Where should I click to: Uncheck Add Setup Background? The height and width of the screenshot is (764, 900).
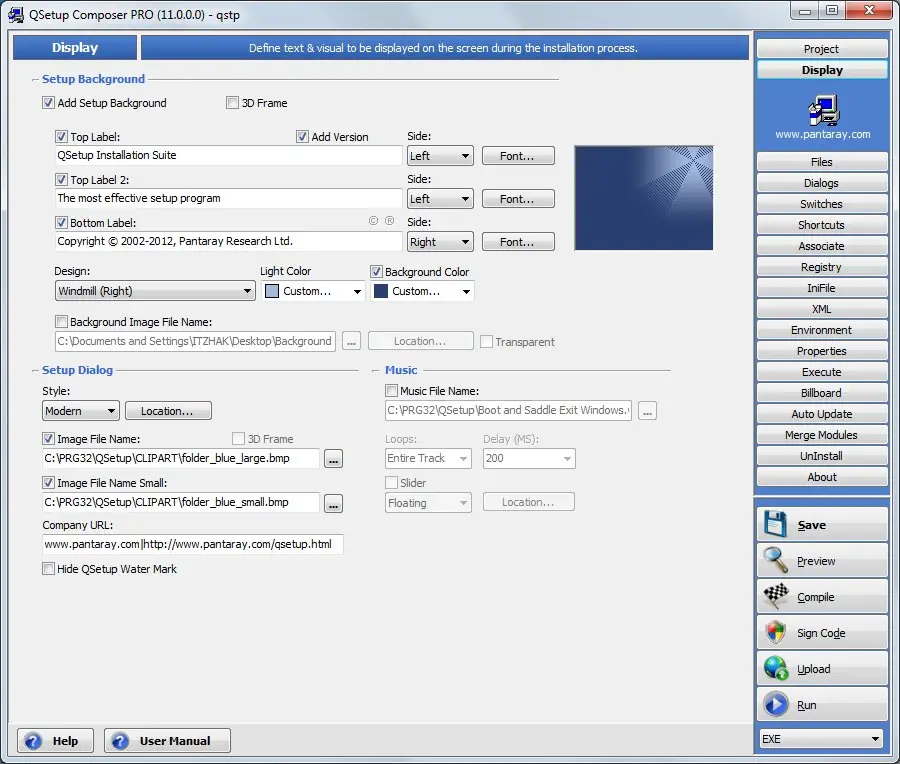[x=48, y=103]
